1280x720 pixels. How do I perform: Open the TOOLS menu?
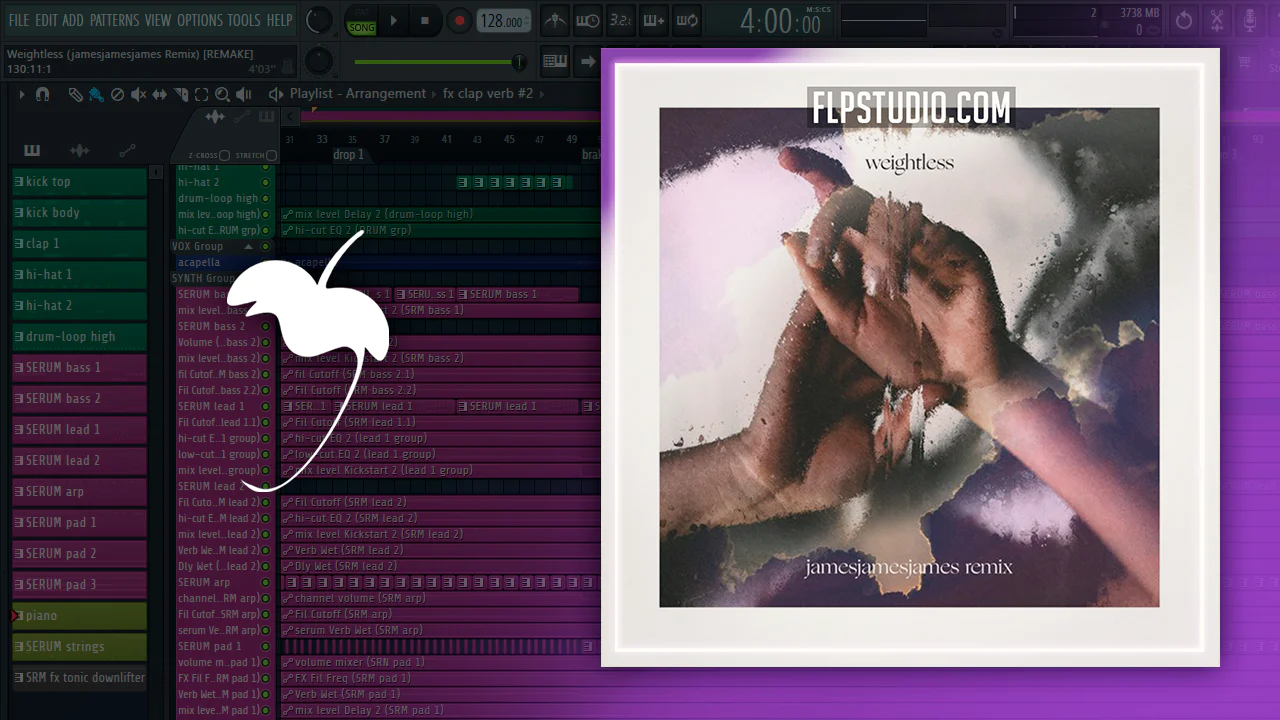(244, 20)
